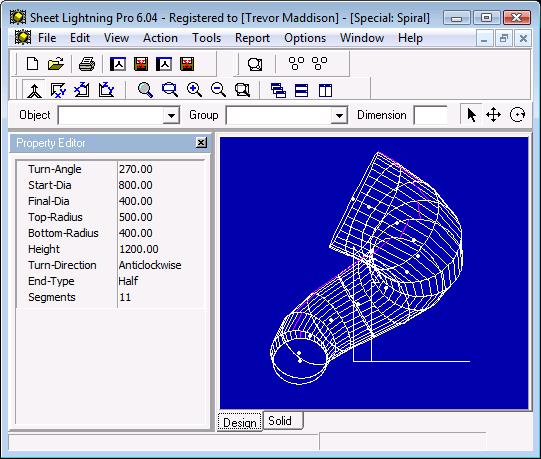This screenshot has height=459, width=541.
Task: Open the Group dropdown
Action: pyautogui.click(x=339, y=116)
